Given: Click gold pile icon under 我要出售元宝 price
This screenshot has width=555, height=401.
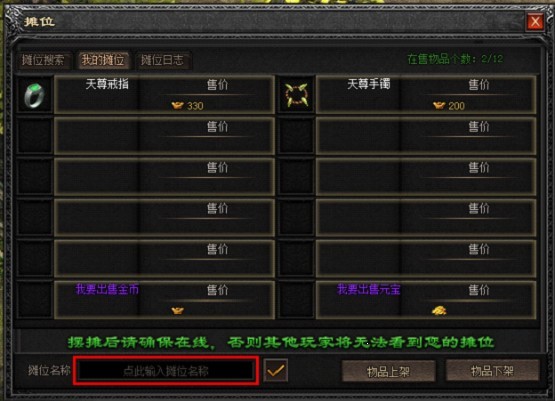Looking at the screenshot, I should (x=439, y=310).
